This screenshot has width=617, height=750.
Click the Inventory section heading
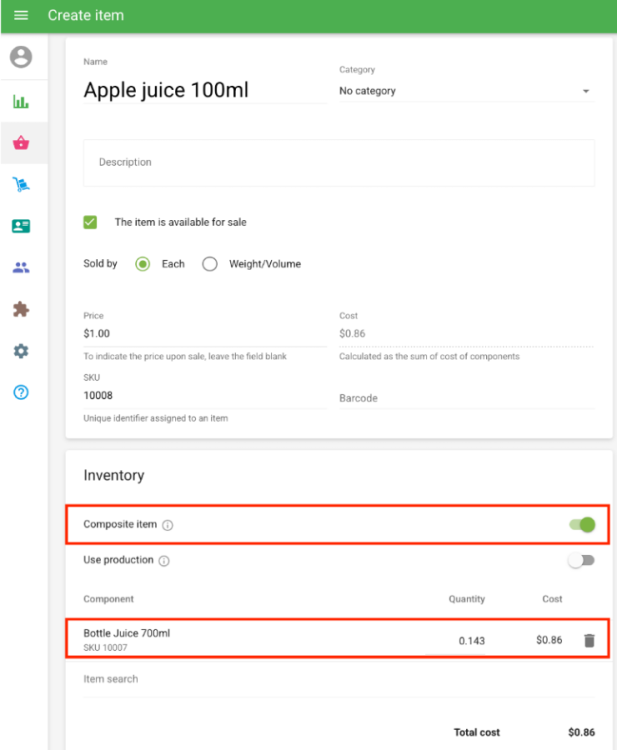pos(114,475)
